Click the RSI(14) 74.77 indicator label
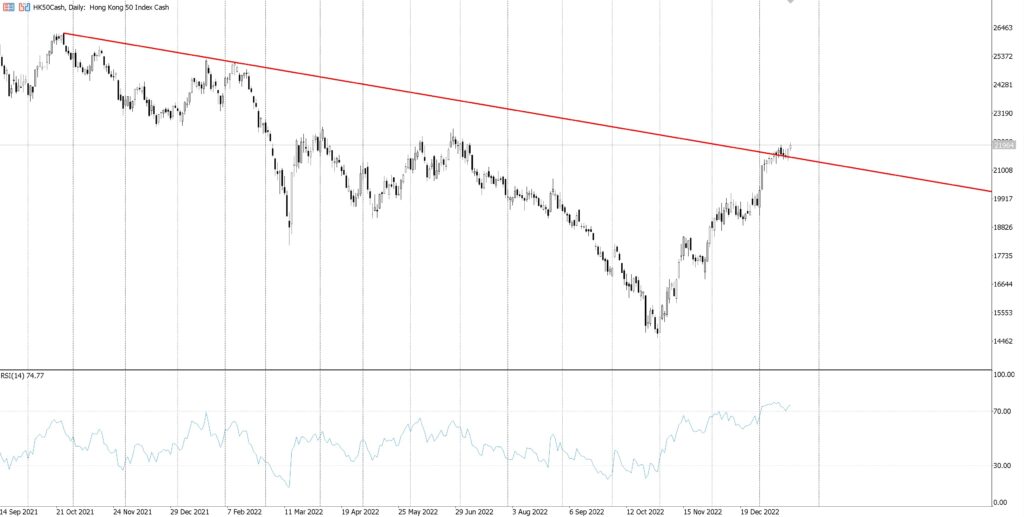The width and height of the screenshot is (1024, 517). point(23,376)
